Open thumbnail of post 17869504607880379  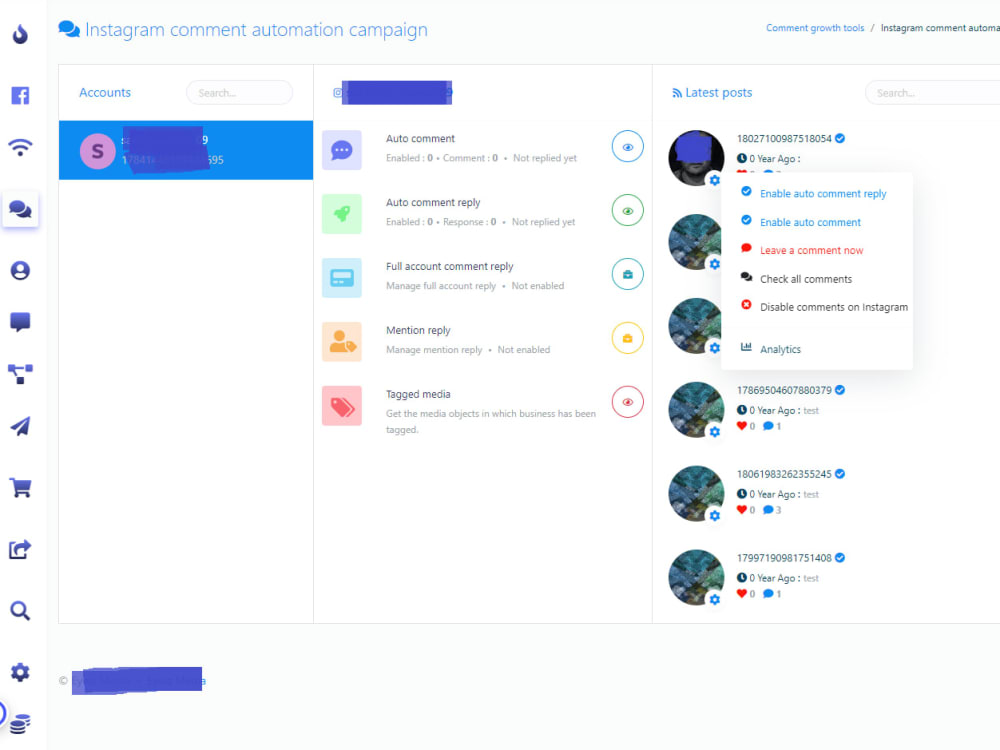[x=696, y=409]
